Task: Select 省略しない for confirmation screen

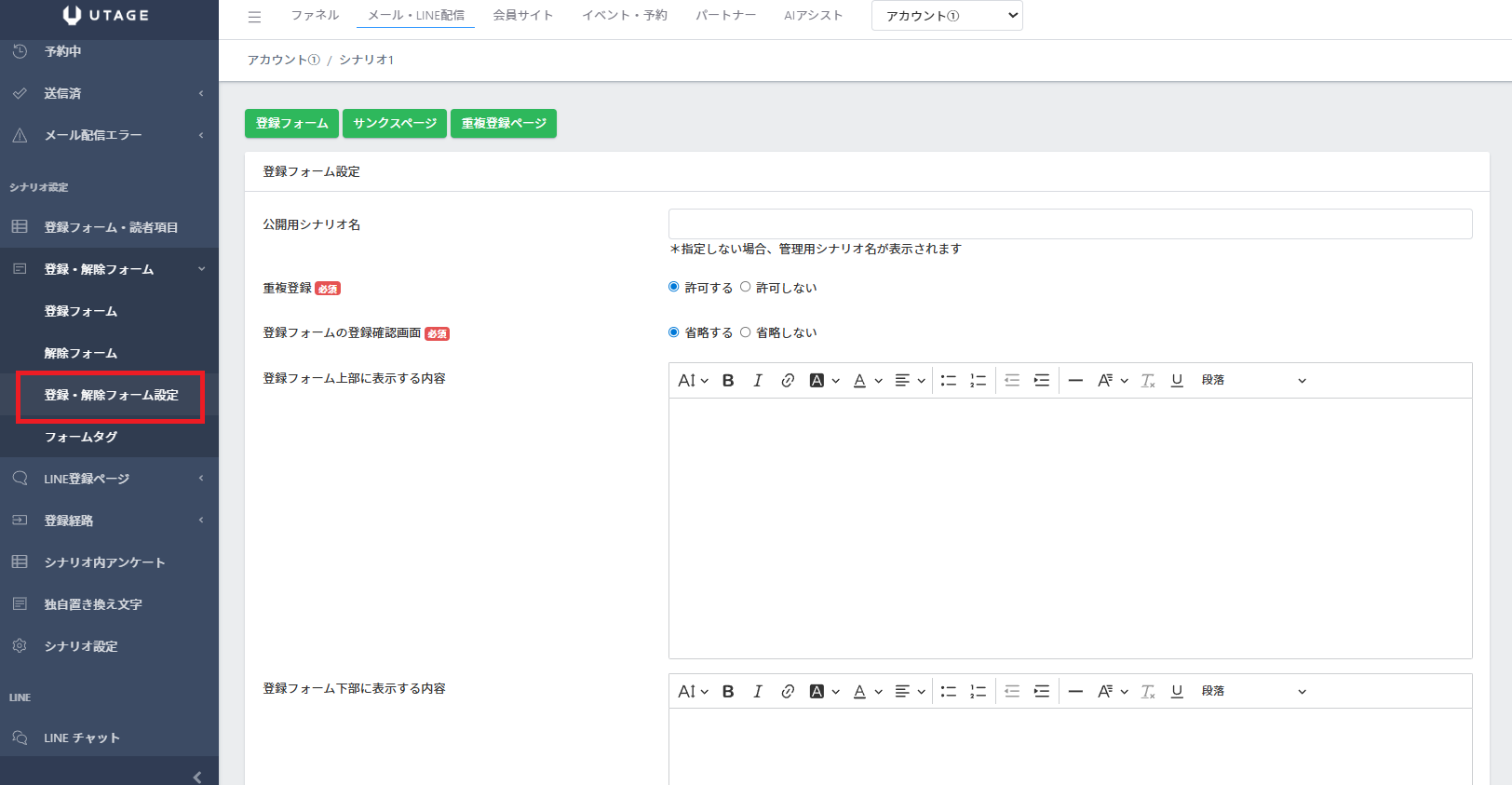Action: click(746, 332)
